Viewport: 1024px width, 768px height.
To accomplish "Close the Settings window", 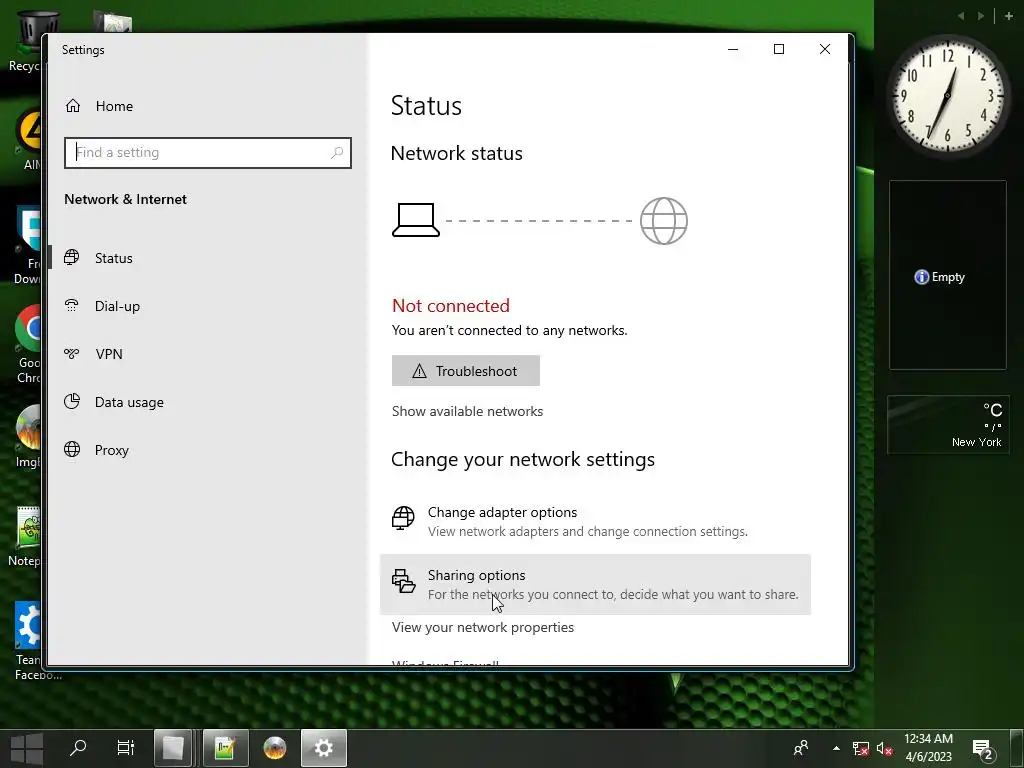I will click(x=825, y=50).
